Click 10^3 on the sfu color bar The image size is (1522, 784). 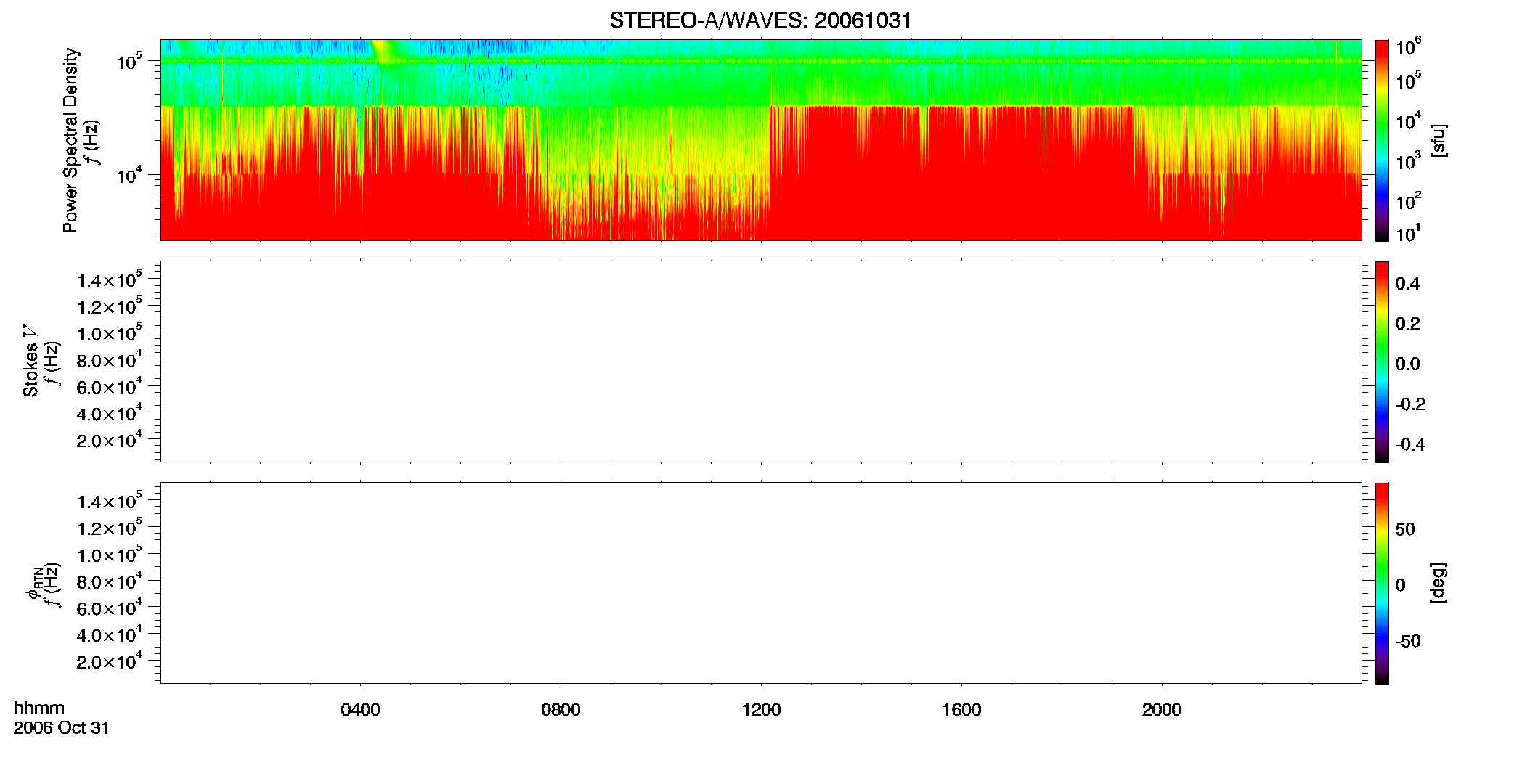(1409, 160)
